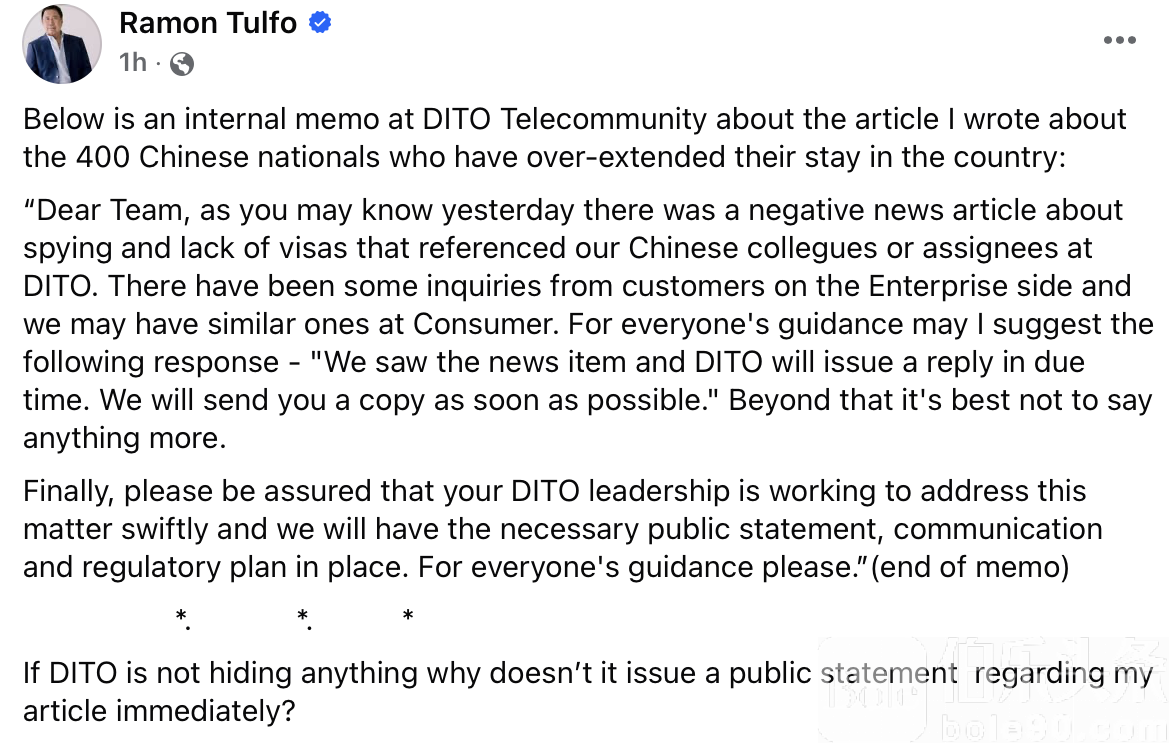Click the first asterisk in separator row
This screenshot has height=748, width=1174.
pyautogui.click(x=183, y=618)
